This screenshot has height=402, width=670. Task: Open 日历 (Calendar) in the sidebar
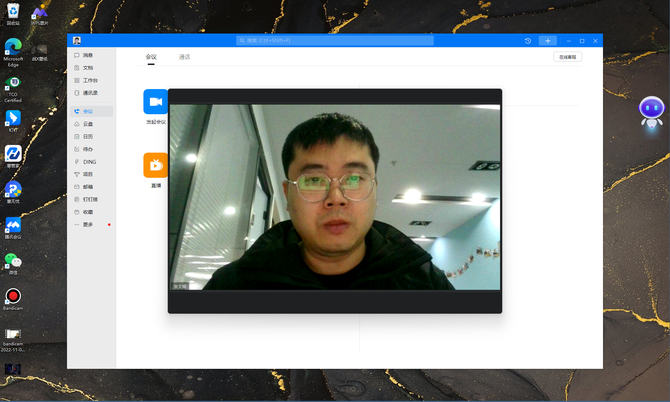pos(87,136)
